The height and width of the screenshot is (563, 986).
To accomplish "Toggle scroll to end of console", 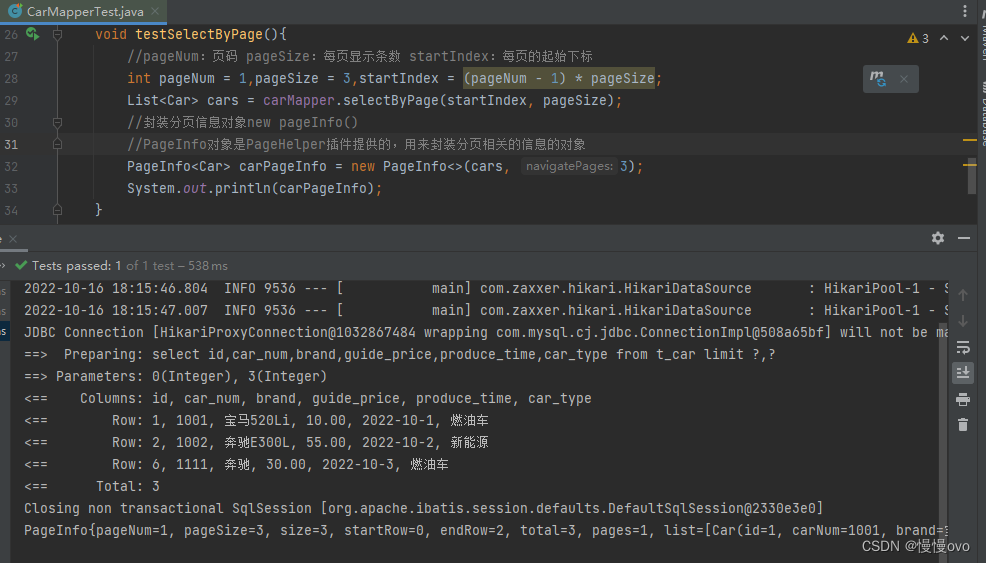I will pos(963,373).
